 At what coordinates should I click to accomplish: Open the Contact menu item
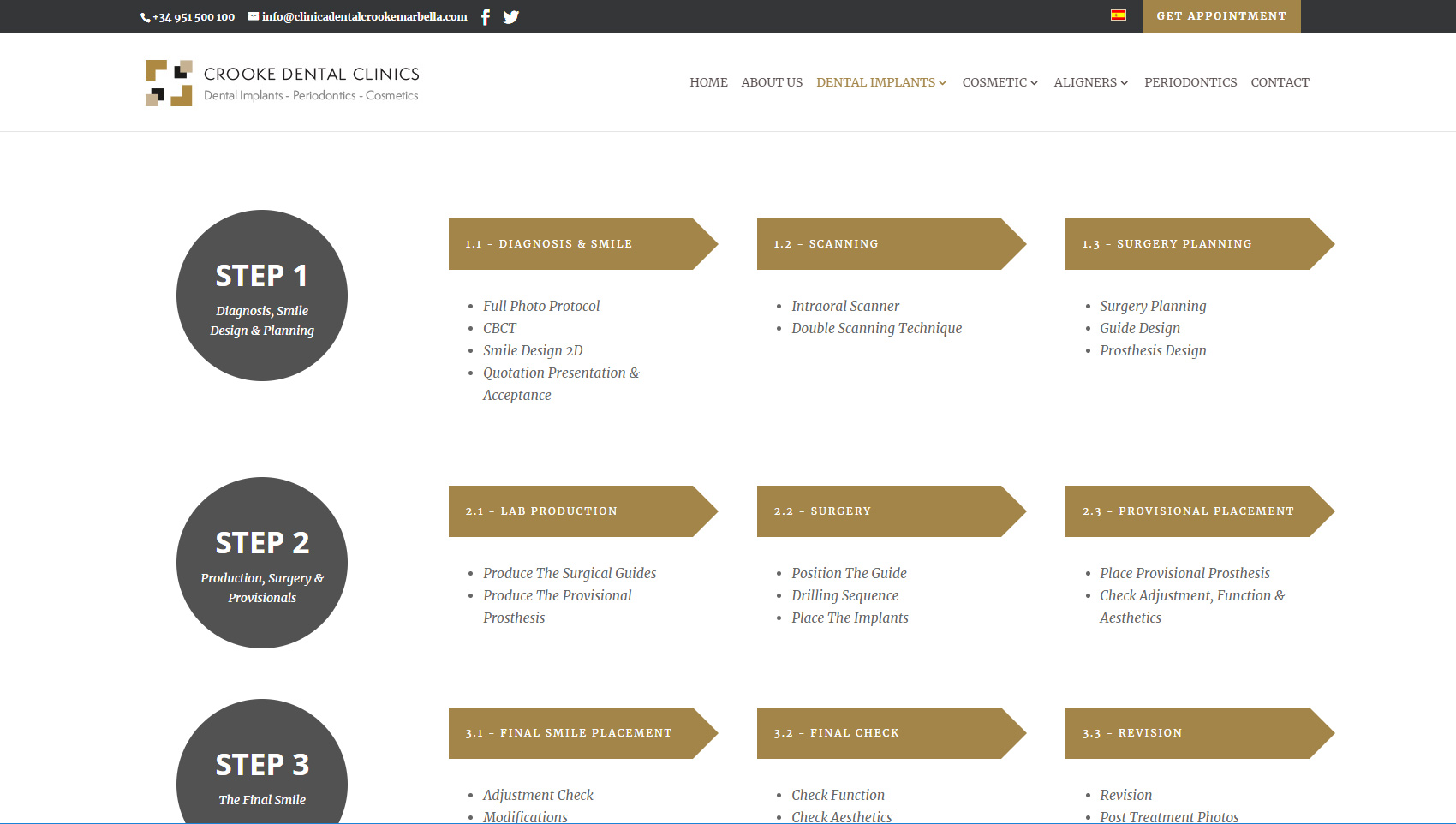pos(1280,82)
